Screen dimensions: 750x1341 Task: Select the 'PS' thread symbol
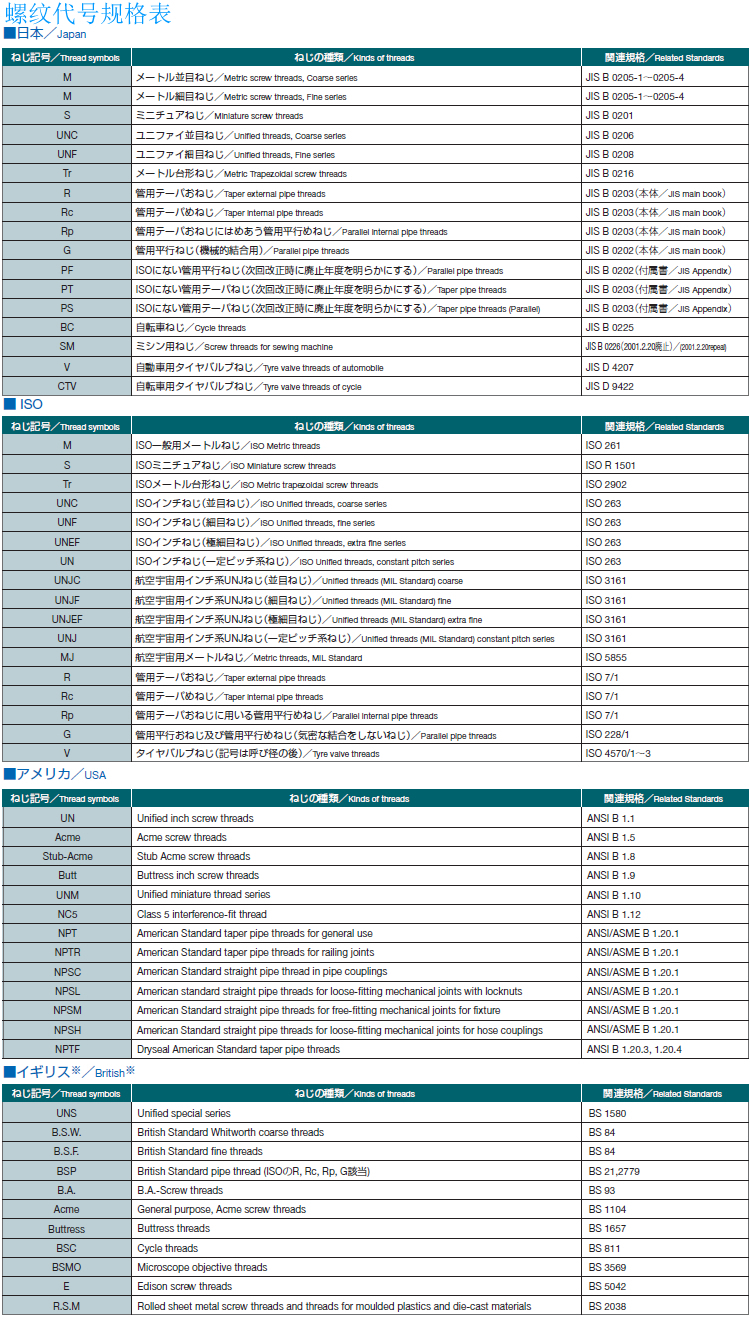[67, 309]
